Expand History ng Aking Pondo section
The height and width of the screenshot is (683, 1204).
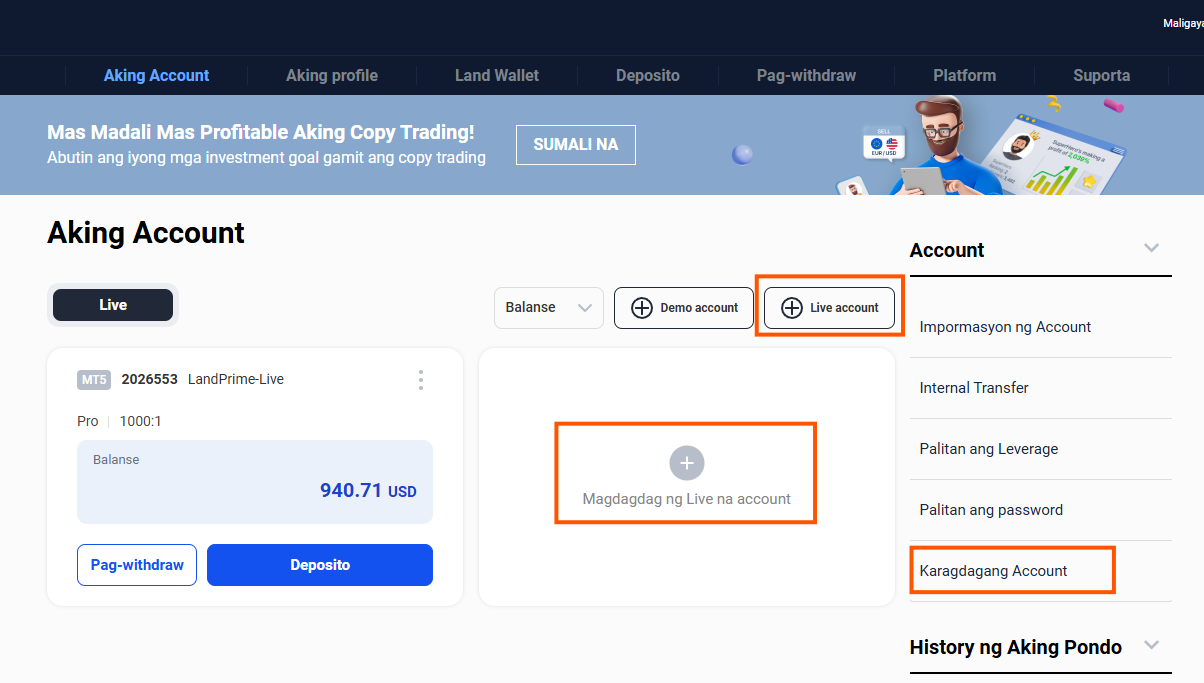1149,647
